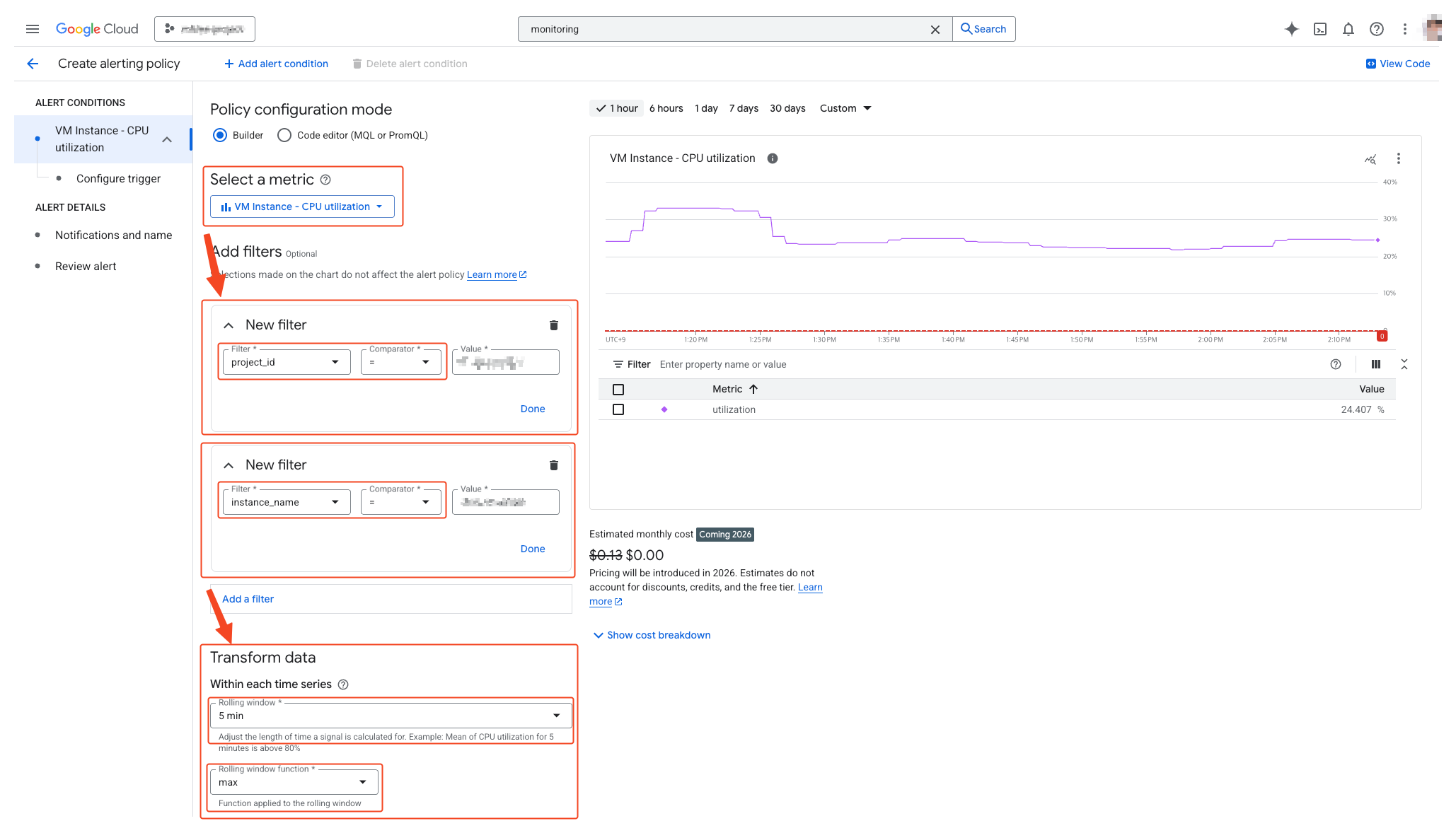Open the project selector in header
The image size is (1456, 833).
click(x=204, y=29)
